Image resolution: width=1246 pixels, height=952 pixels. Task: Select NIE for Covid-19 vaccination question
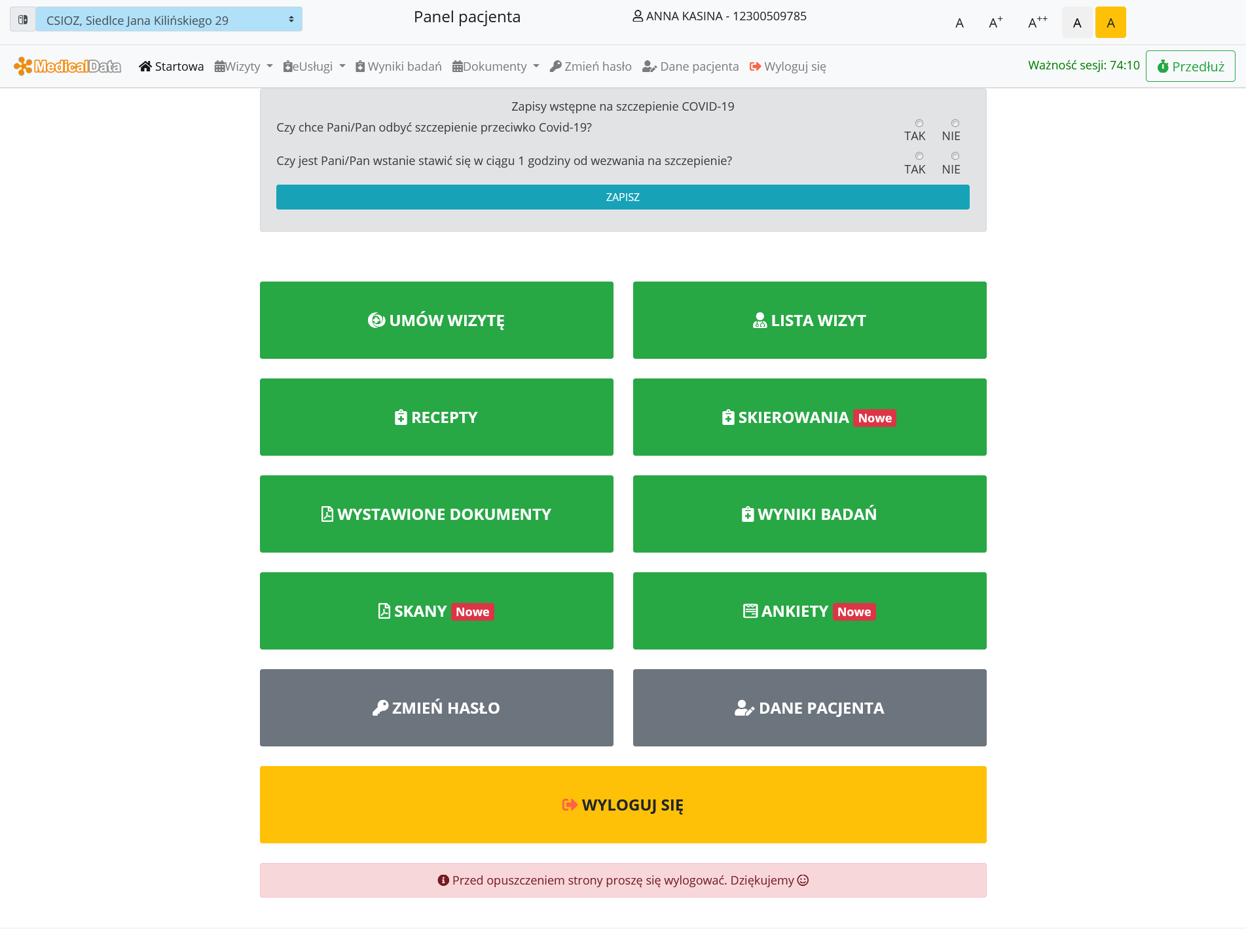click(955, 123)
